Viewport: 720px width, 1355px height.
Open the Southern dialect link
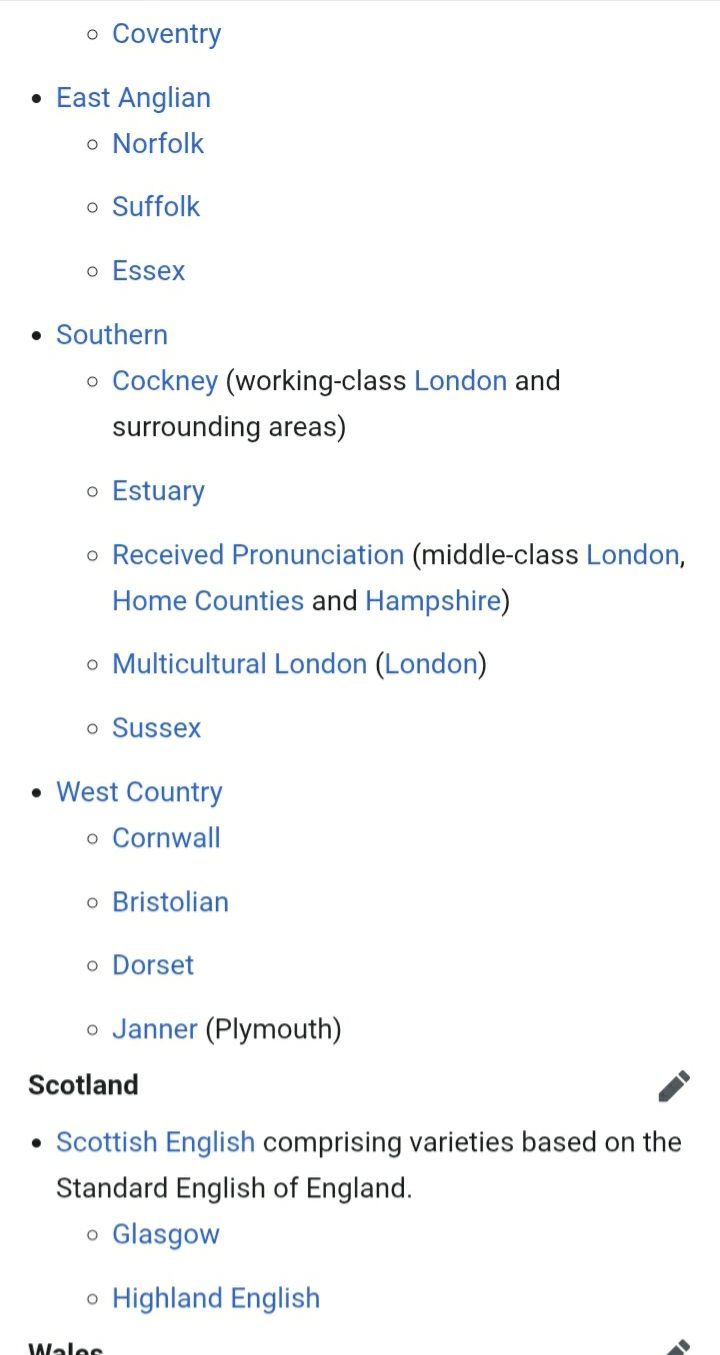tap(112, 335)
